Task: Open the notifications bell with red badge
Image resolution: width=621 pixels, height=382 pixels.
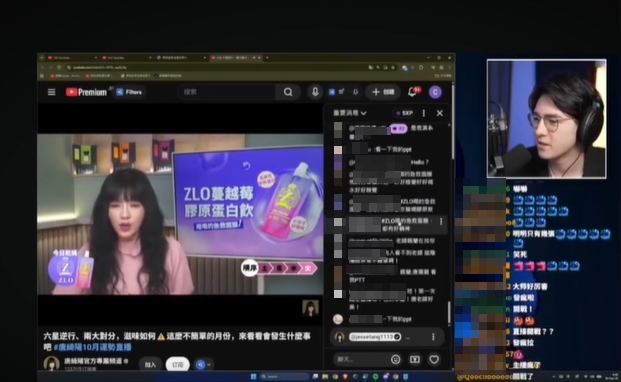Action: 413,92
